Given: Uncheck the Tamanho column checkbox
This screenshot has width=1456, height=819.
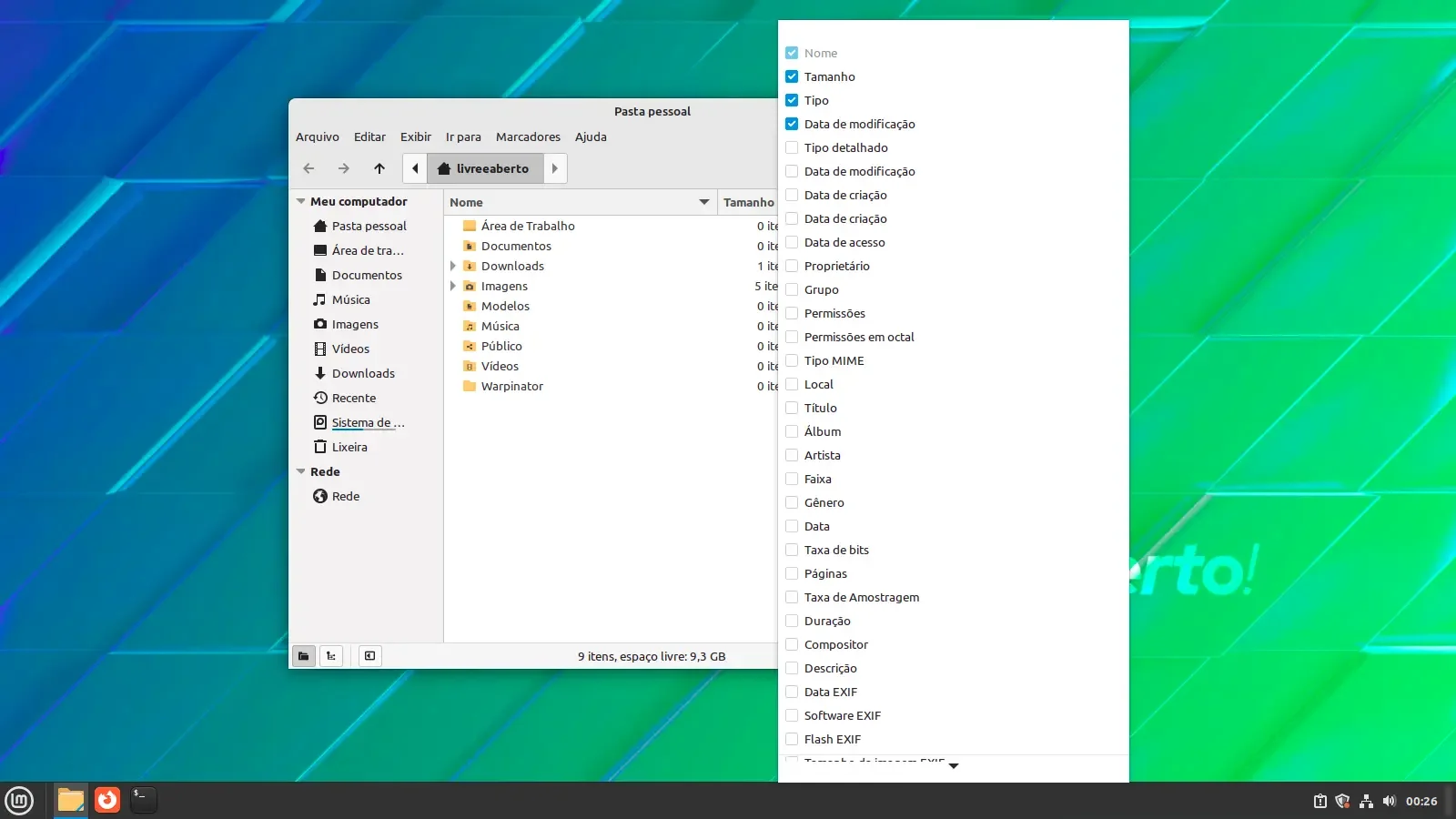Looking at the screenshot, I should 792,76.
